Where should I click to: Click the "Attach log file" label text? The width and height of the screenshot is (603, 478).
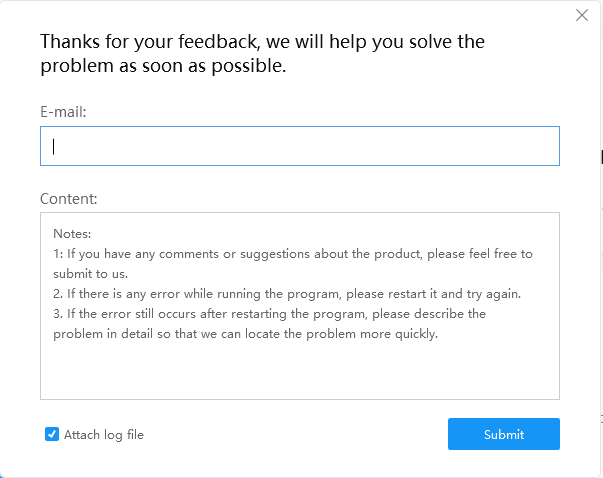tap(104, 435)
